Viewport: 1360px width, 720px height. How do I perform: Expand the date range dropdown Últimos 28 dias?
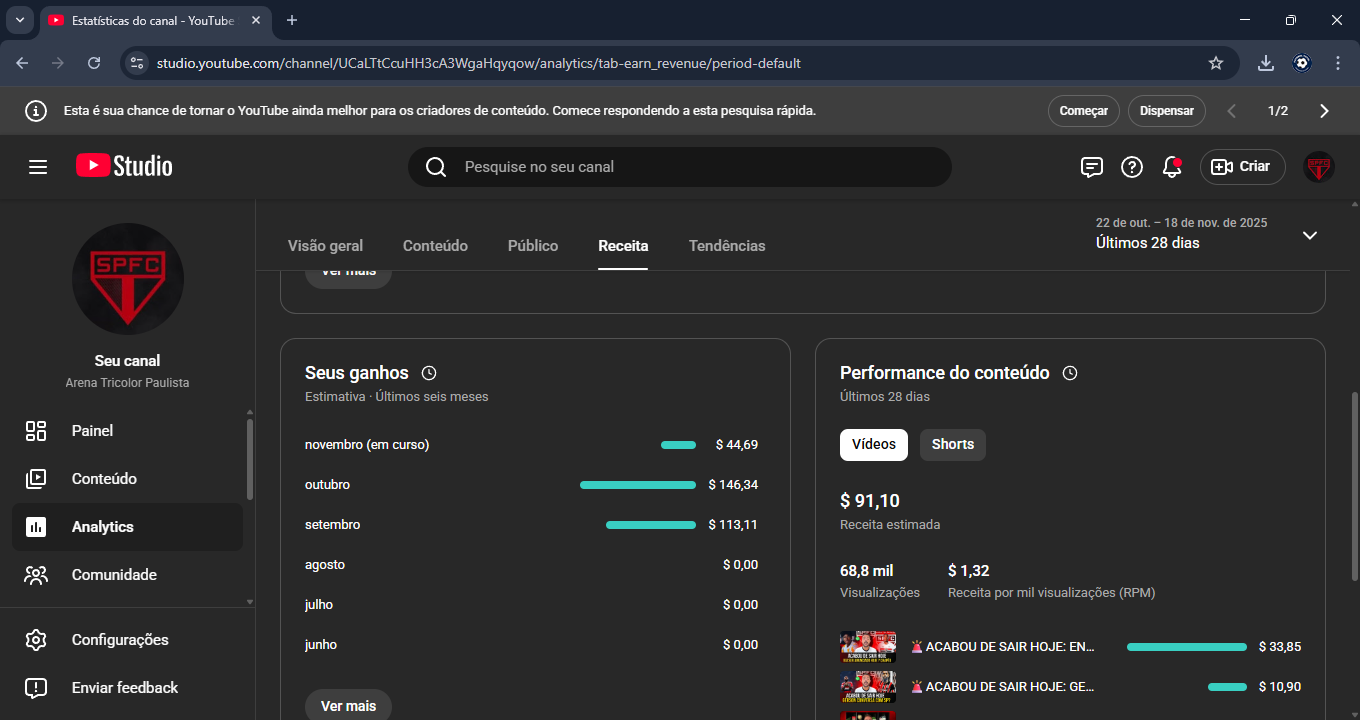(1309, 235)
